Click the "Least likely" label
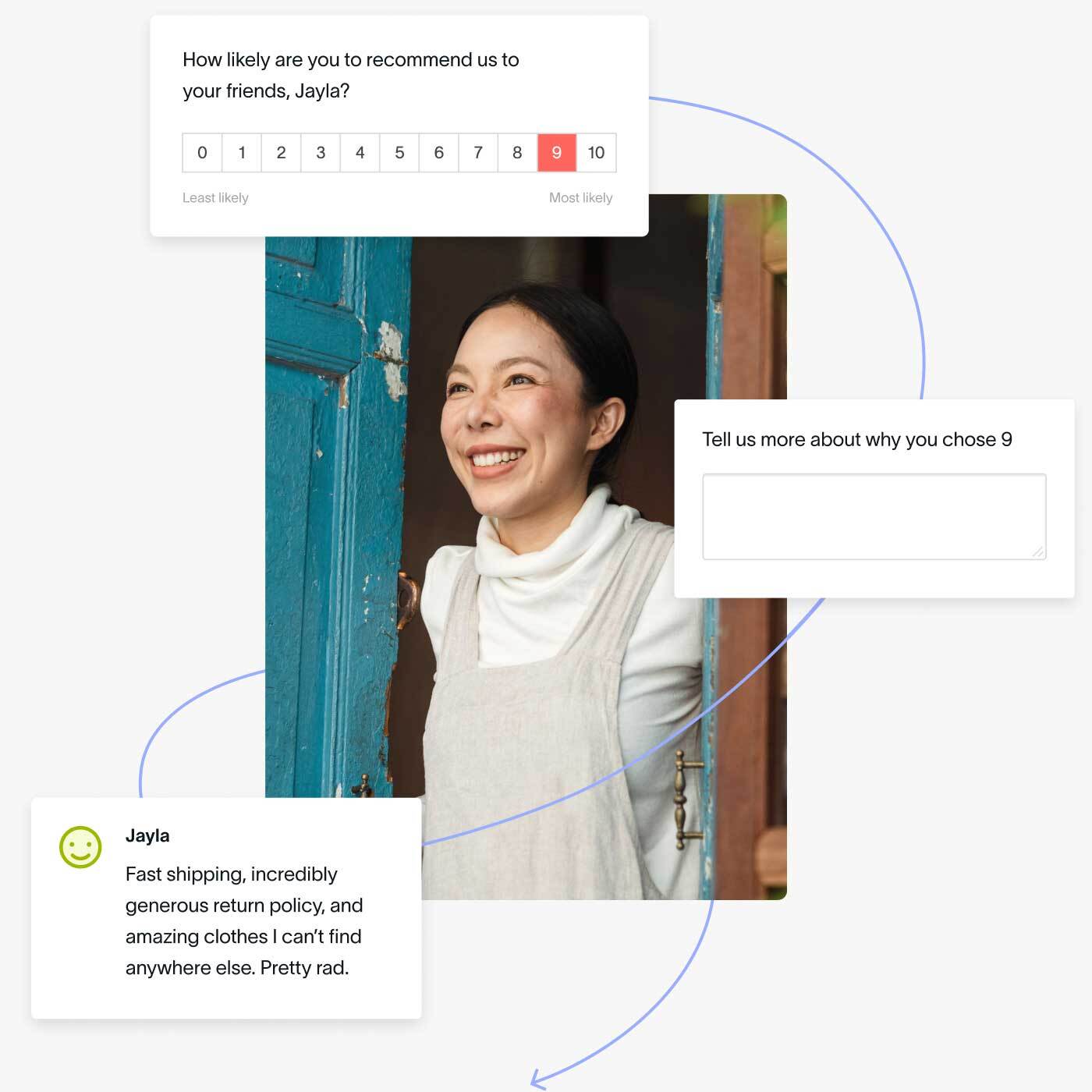This screenshot has width=1092, height=1092. coord(215,198)
